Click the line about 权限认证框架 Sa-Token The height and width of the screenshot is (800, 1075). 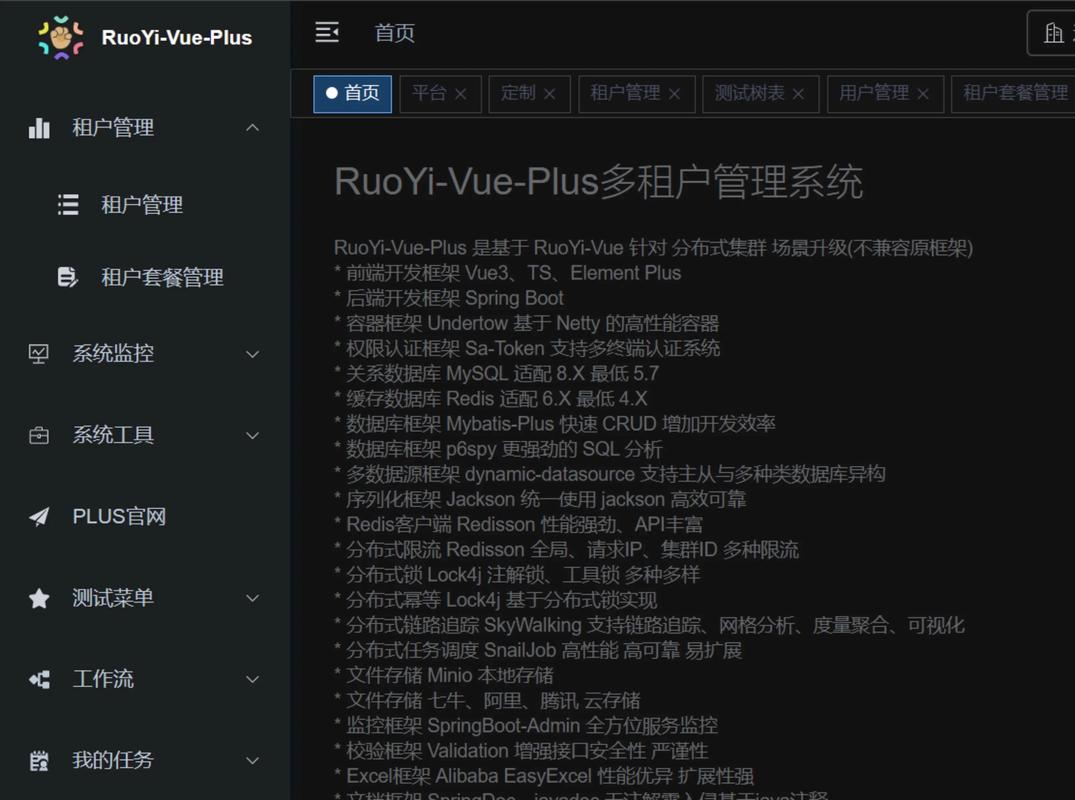527,348
